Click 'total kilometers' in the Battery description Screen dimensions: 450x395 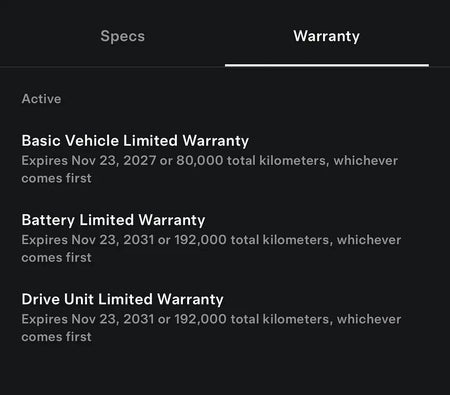pyautogui.click(x=281, y=240)
